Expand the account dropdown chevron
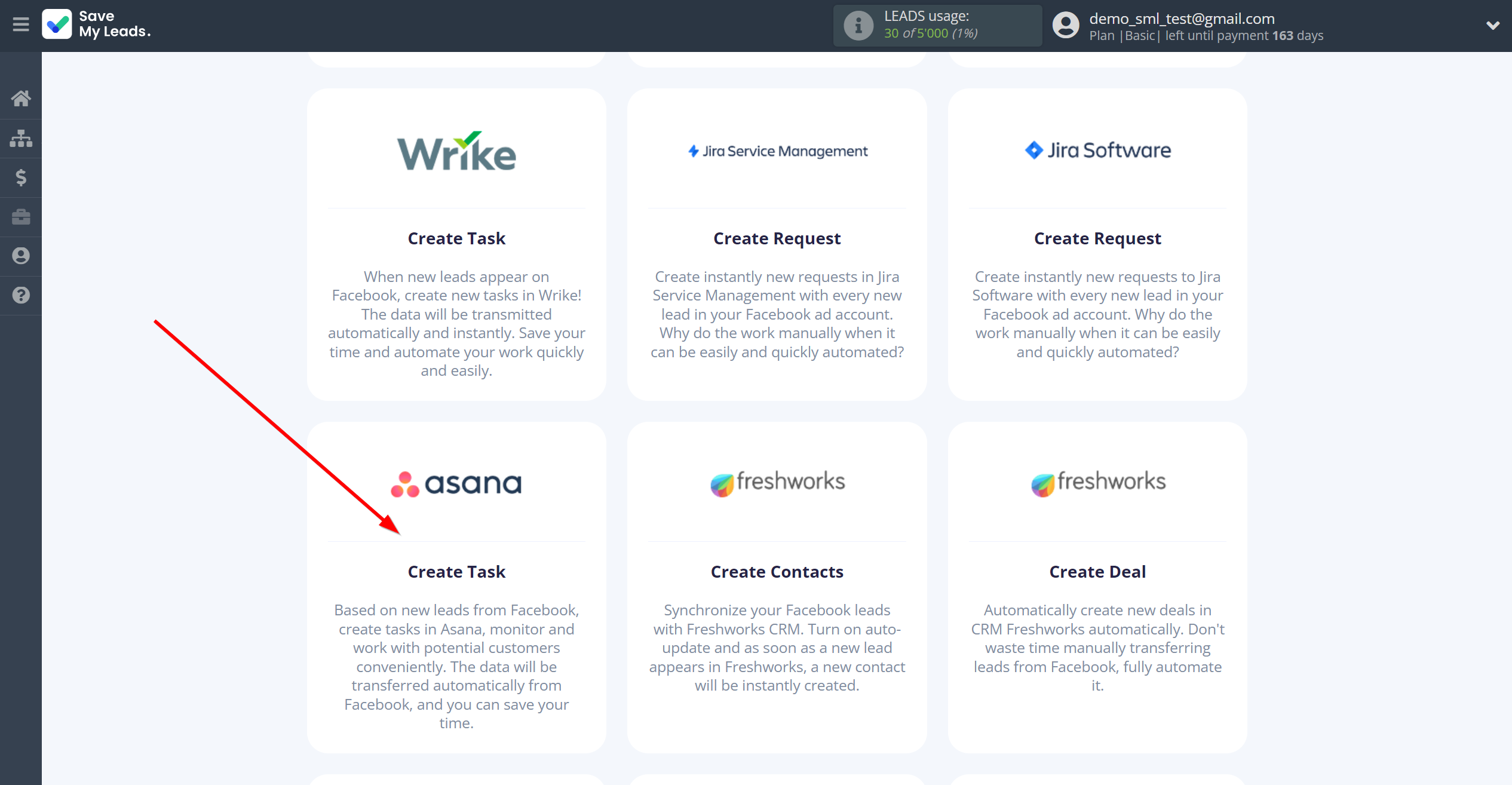 tap(1492, 25)
